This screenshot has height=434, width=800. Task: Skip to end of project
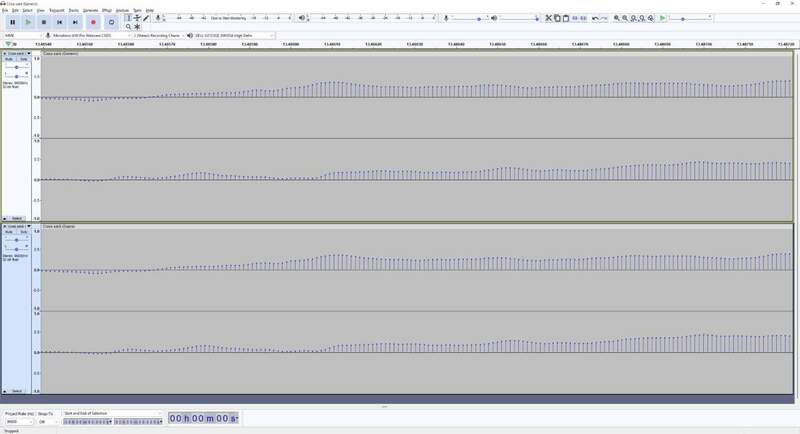click(x=75, y=22)
